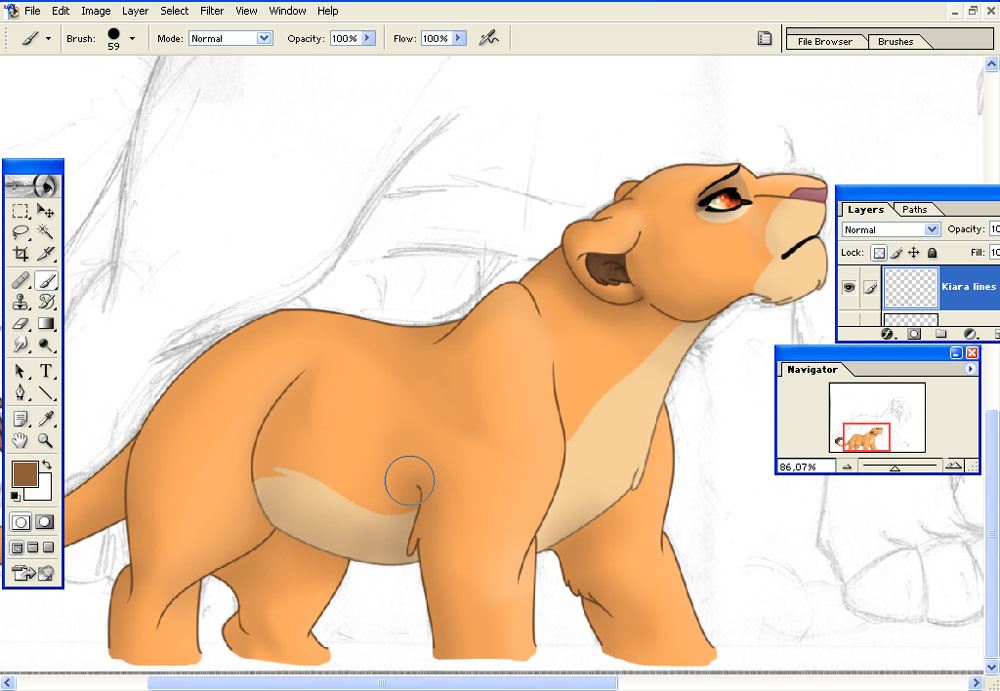Open the Layer menu
Viewport: 1000px width, 691px height.
(x=135, y=11)
